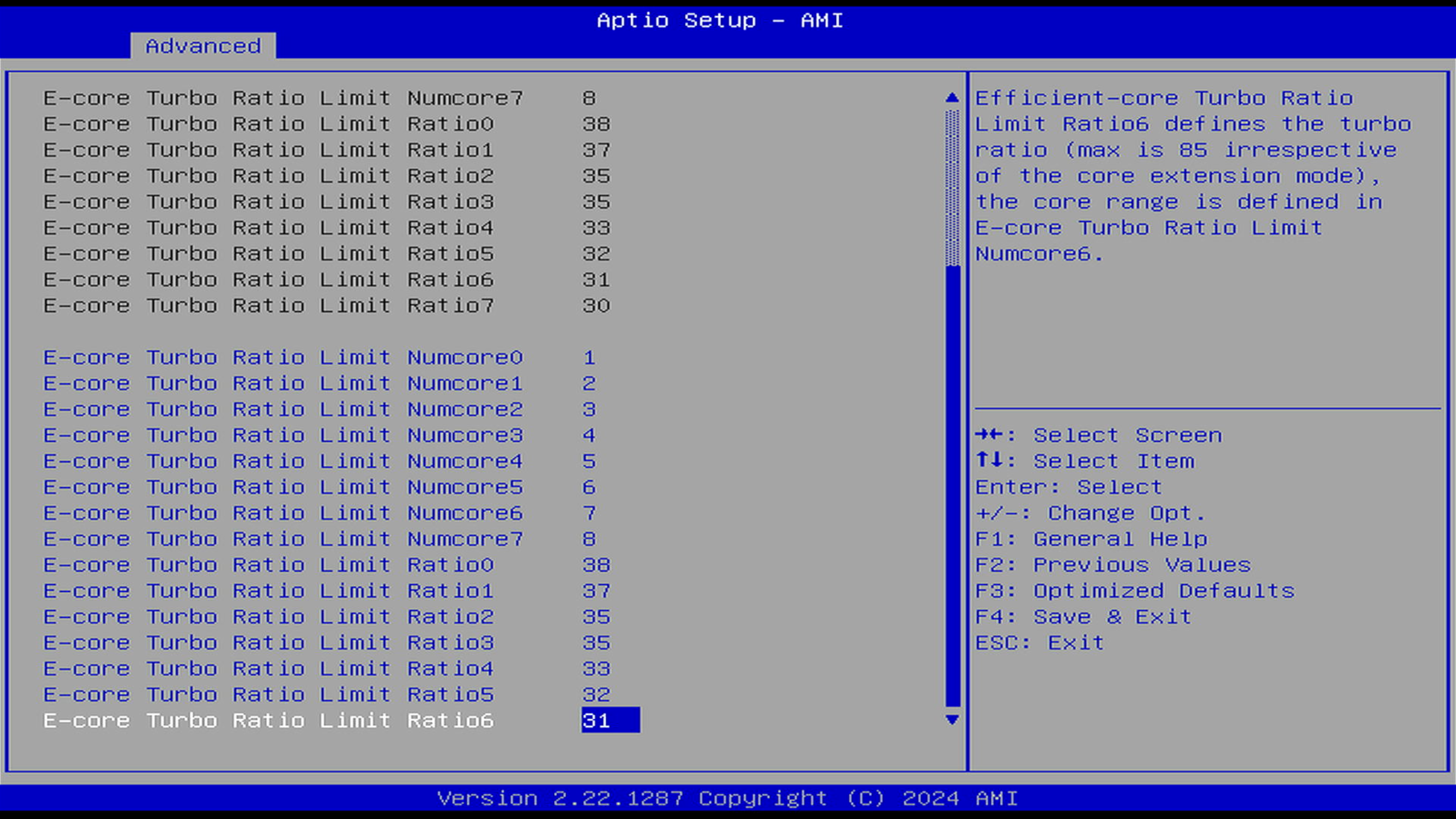Click the scrollbar up arrow
The height and width of the screenshot is (819, 1456).
(x=952, y=98)
